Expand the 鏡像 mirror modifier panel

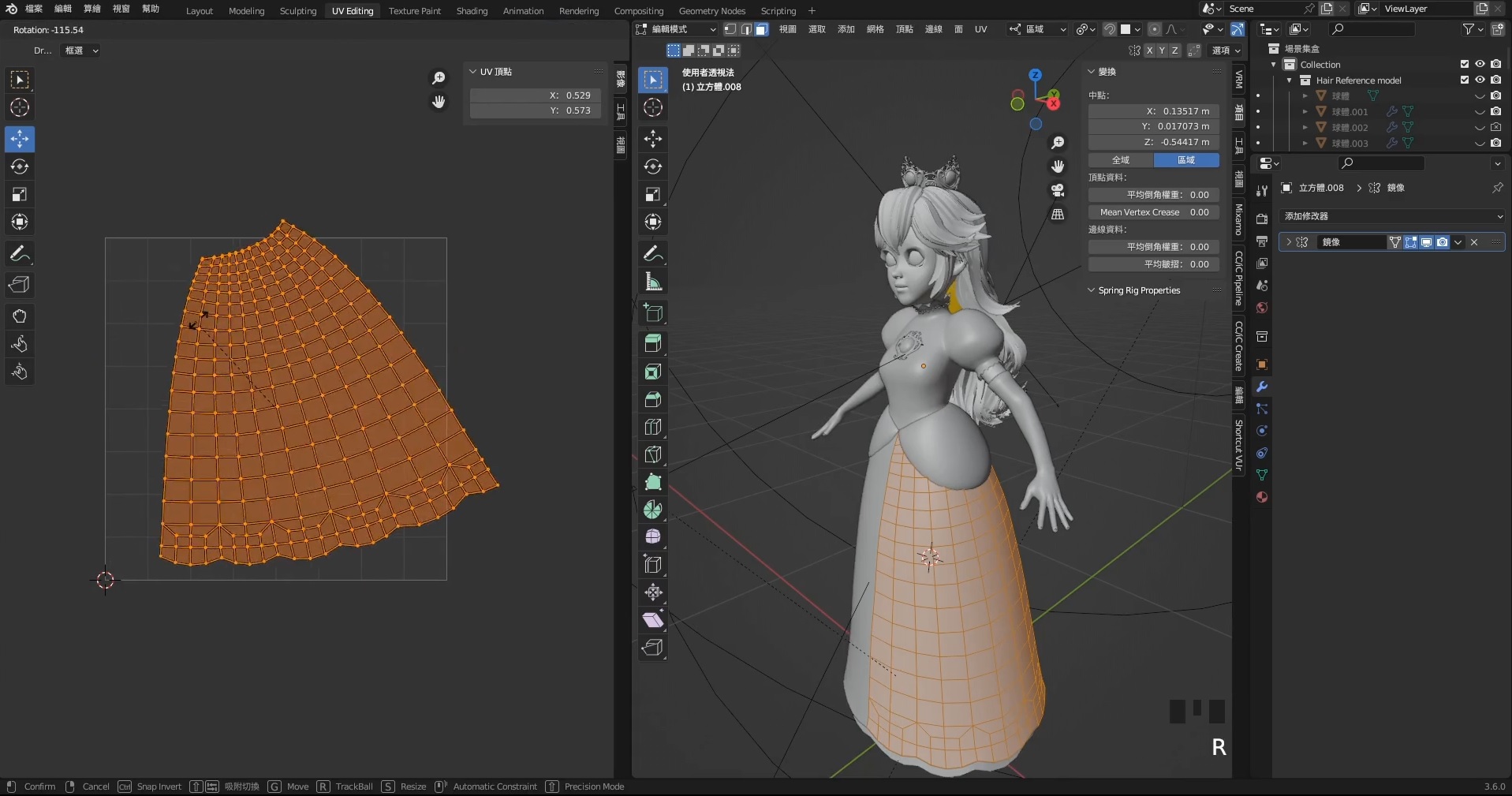(1289, 242)
